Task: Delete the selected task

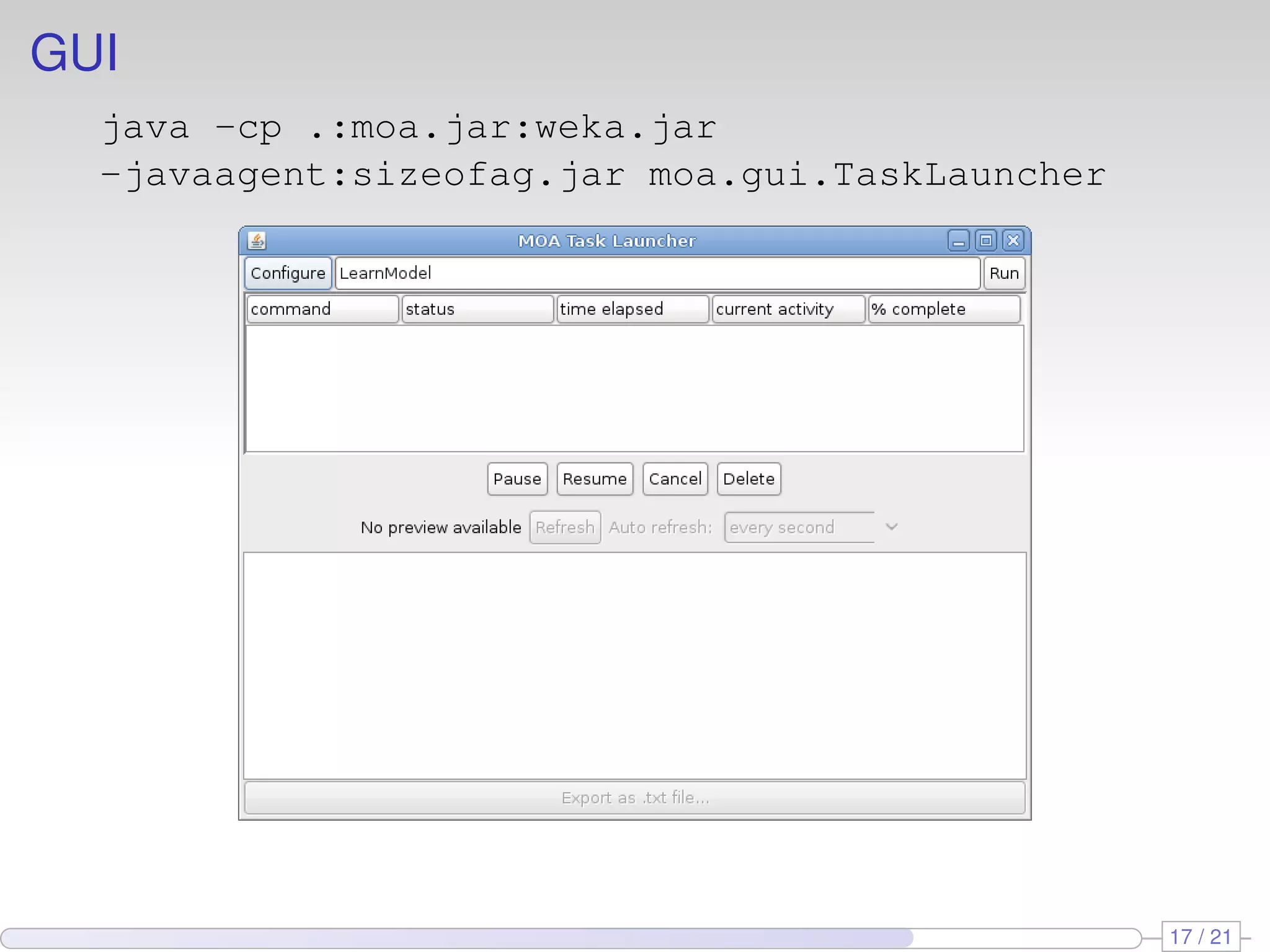Action: (748, 479)
